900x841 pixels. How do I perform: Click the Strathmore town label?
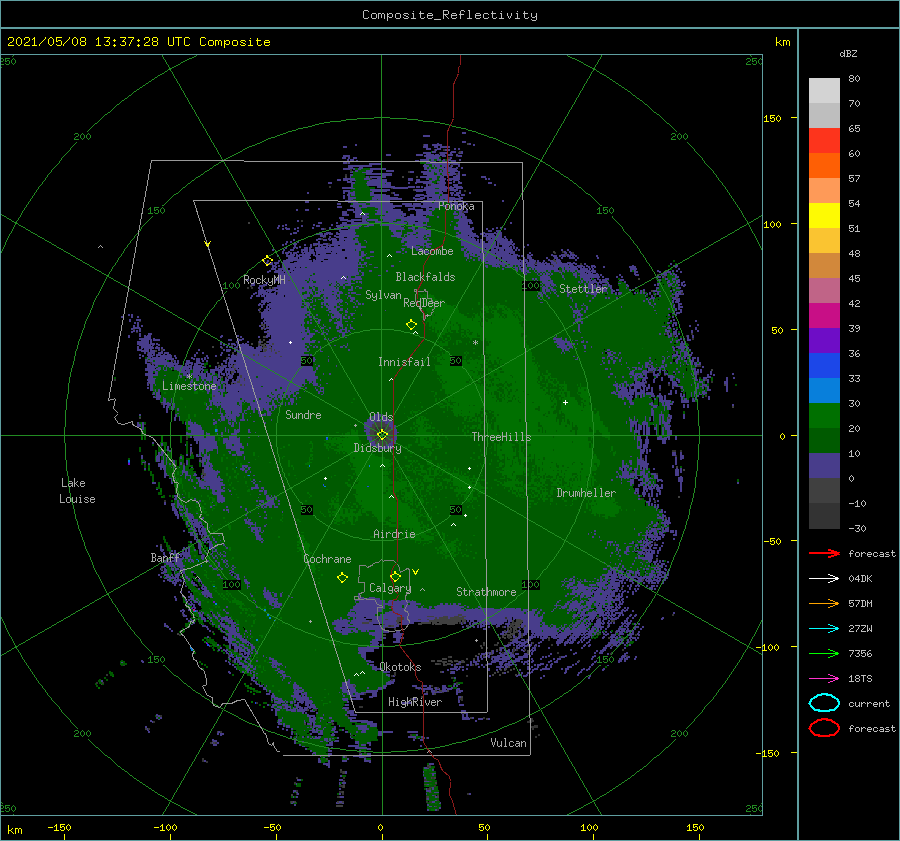tap(486, 592)
